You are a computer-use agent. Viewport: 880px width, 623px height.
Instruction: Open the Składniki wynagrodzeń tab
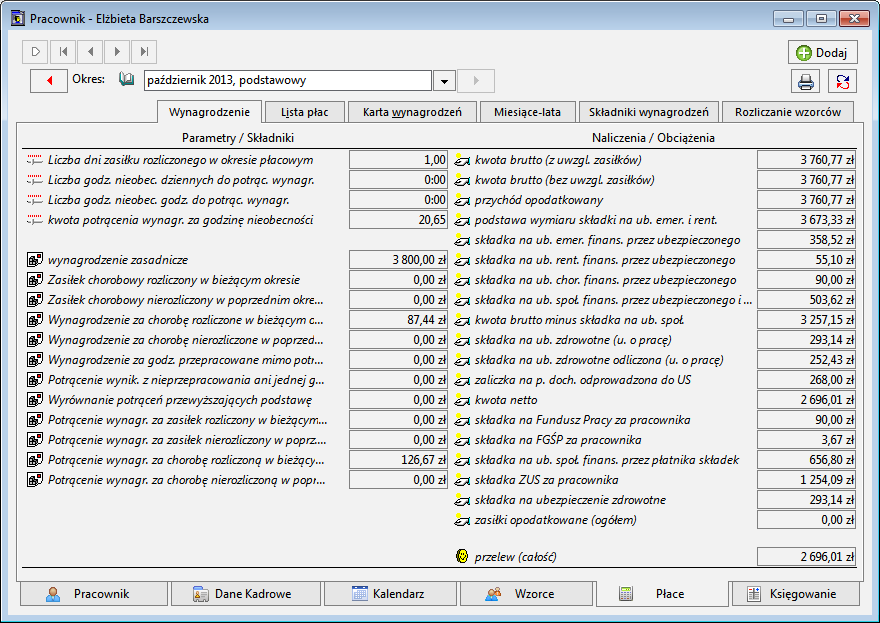(x=649, y=112)
